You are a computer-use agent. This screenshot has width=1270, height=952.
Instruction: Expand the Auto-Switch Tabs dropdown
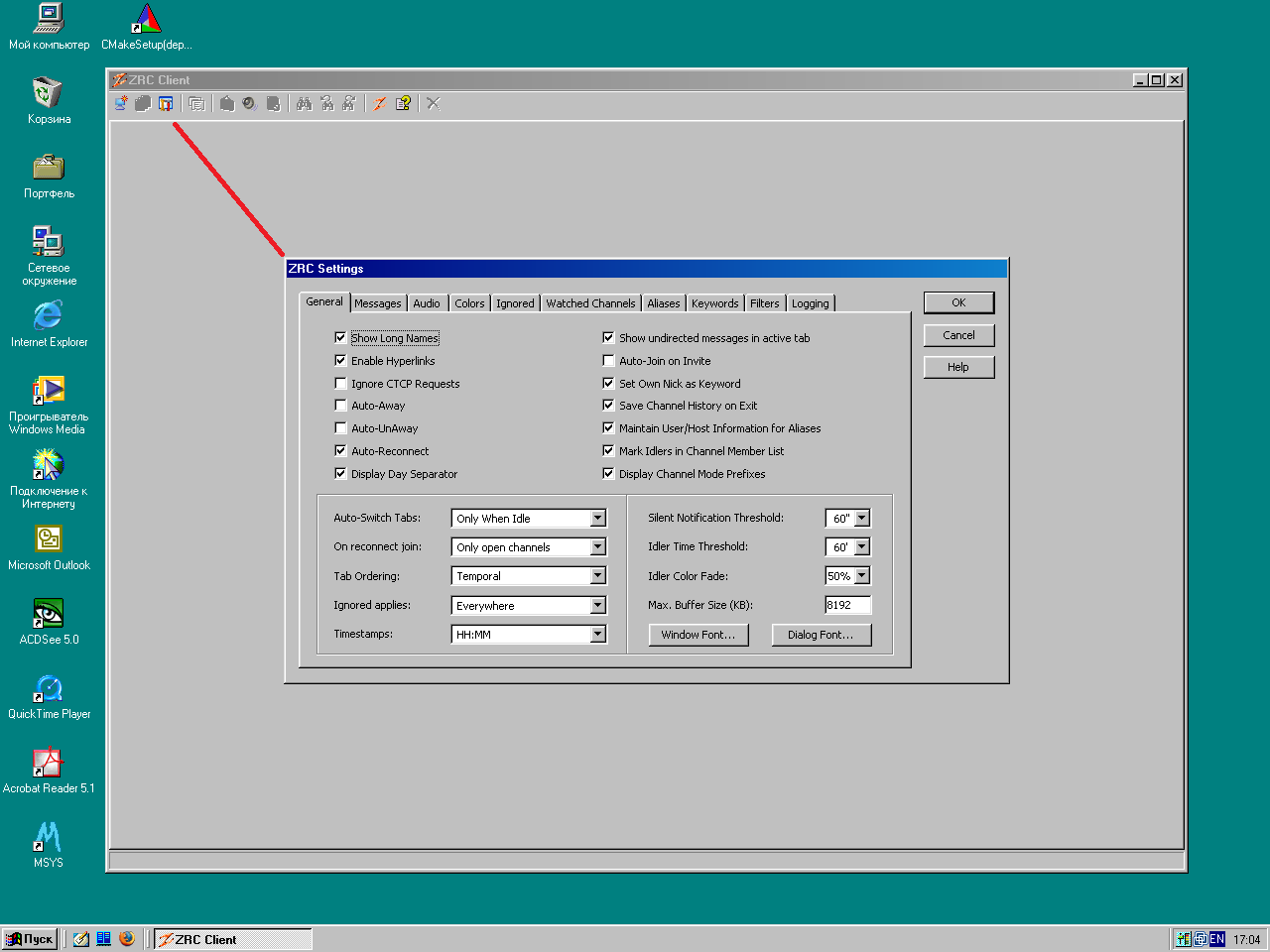(x=597, y=518)
